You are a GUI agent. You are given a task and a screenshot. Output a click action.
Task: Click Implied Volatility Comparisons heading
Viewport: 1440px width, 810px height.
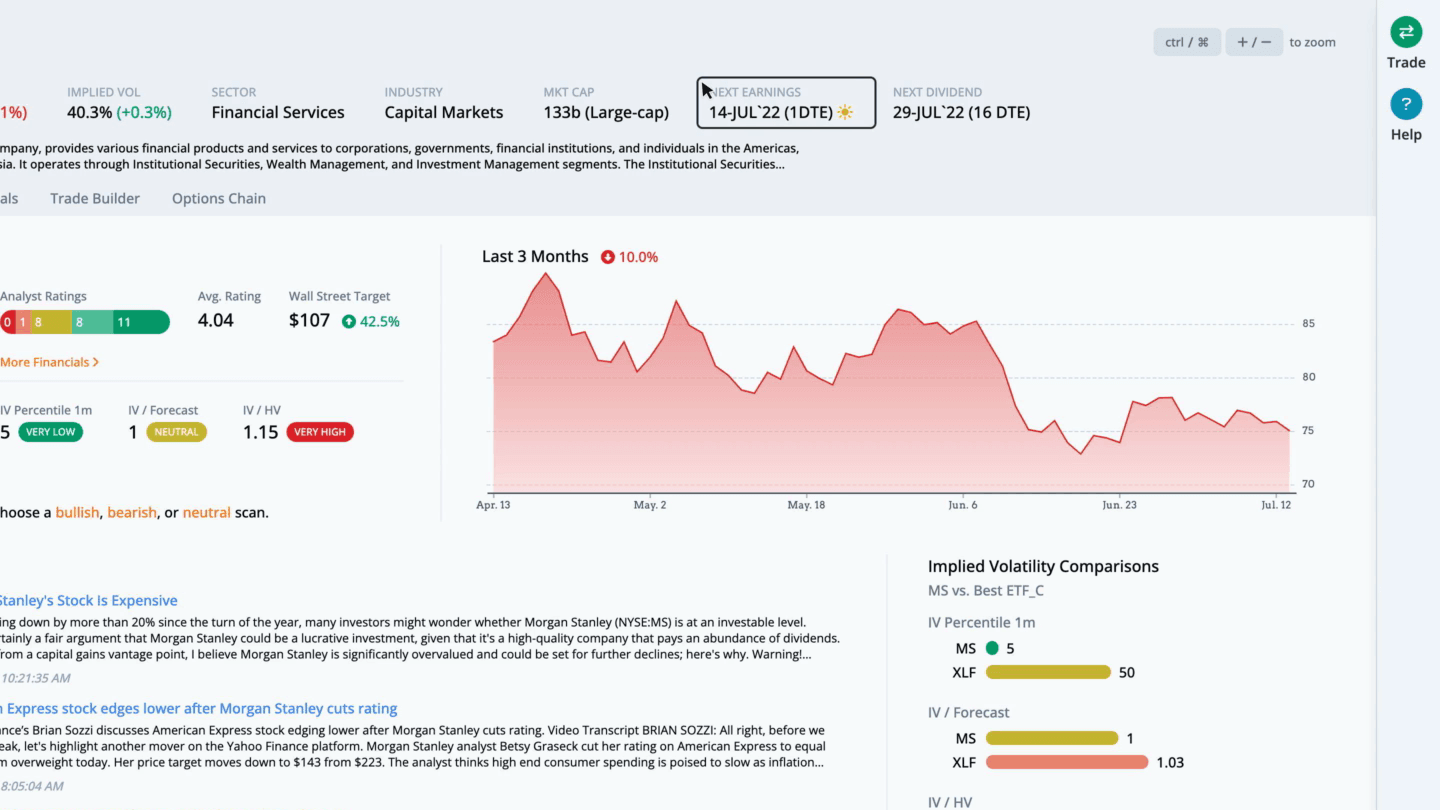pos(1043,566)
